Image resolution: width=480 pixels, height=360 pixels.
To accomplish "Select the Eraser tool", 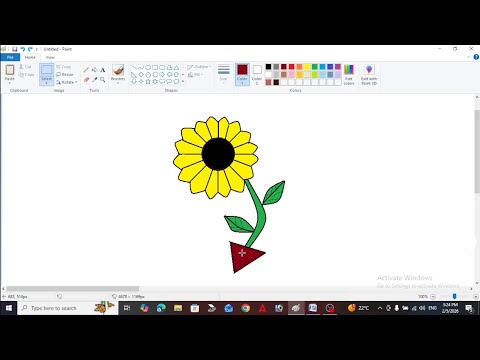I will tap(86, 80).
